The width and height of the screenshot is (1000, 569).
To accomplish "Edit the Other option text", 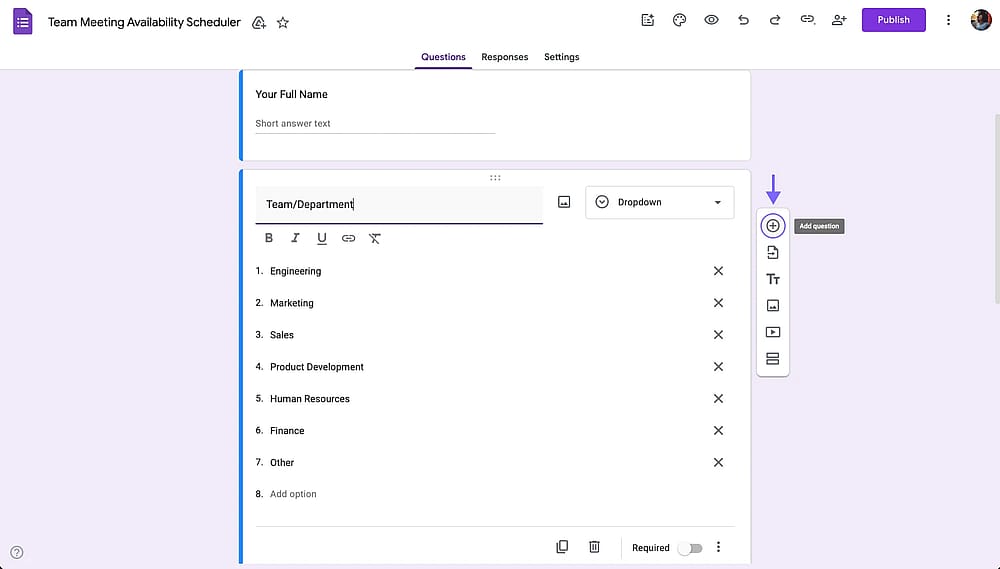I will tap(281, 462).
